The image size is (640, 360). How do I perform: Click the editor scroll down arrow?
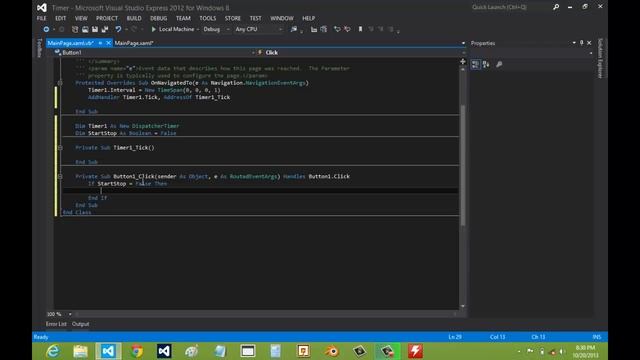[x=462, y=306]
